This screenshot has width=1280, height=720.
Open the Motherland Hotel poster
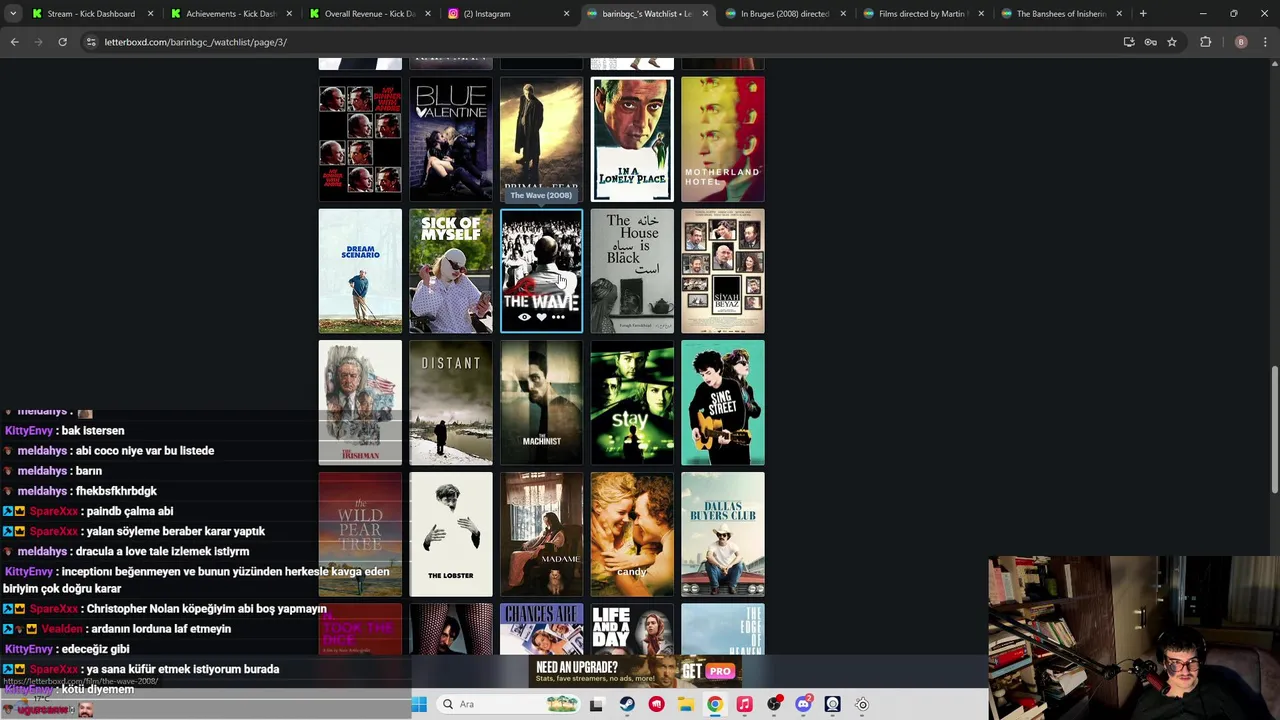tap(723, 139)
